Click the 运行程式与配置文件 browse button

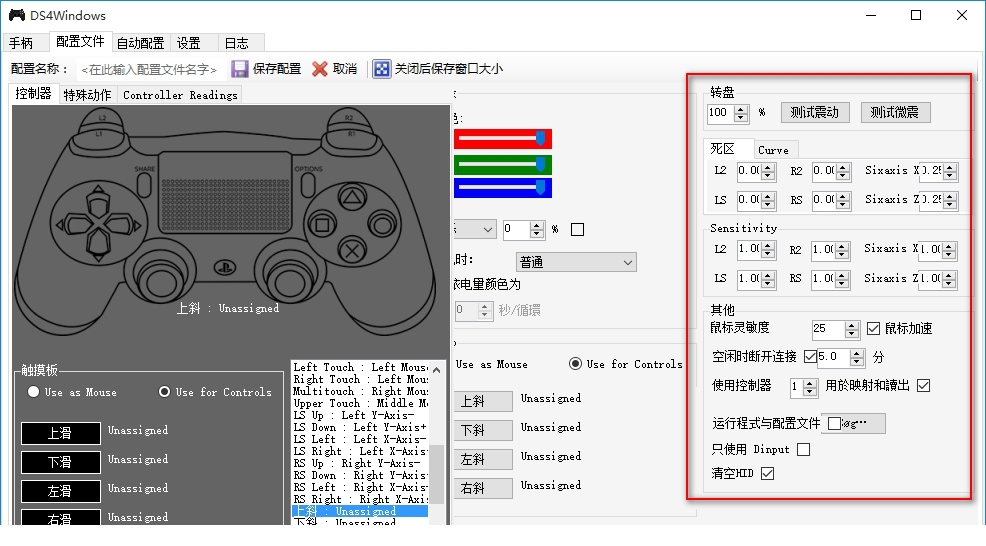pos(855,423)
